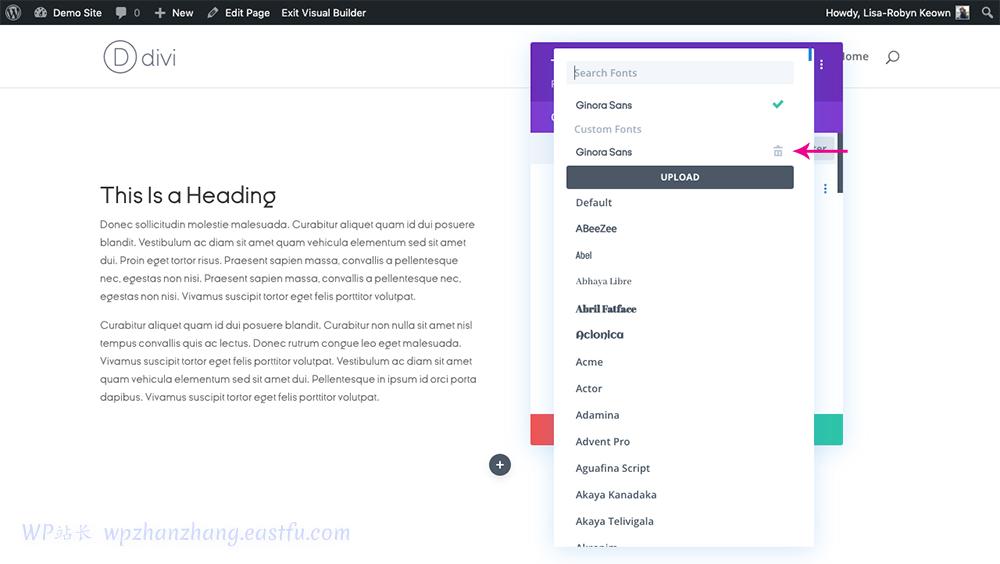Click the checkmark beside Ginora Sans
Image resolution: width=1000 pixels, height=564 pixels.
pyautogui.click(x=777, y=104)
